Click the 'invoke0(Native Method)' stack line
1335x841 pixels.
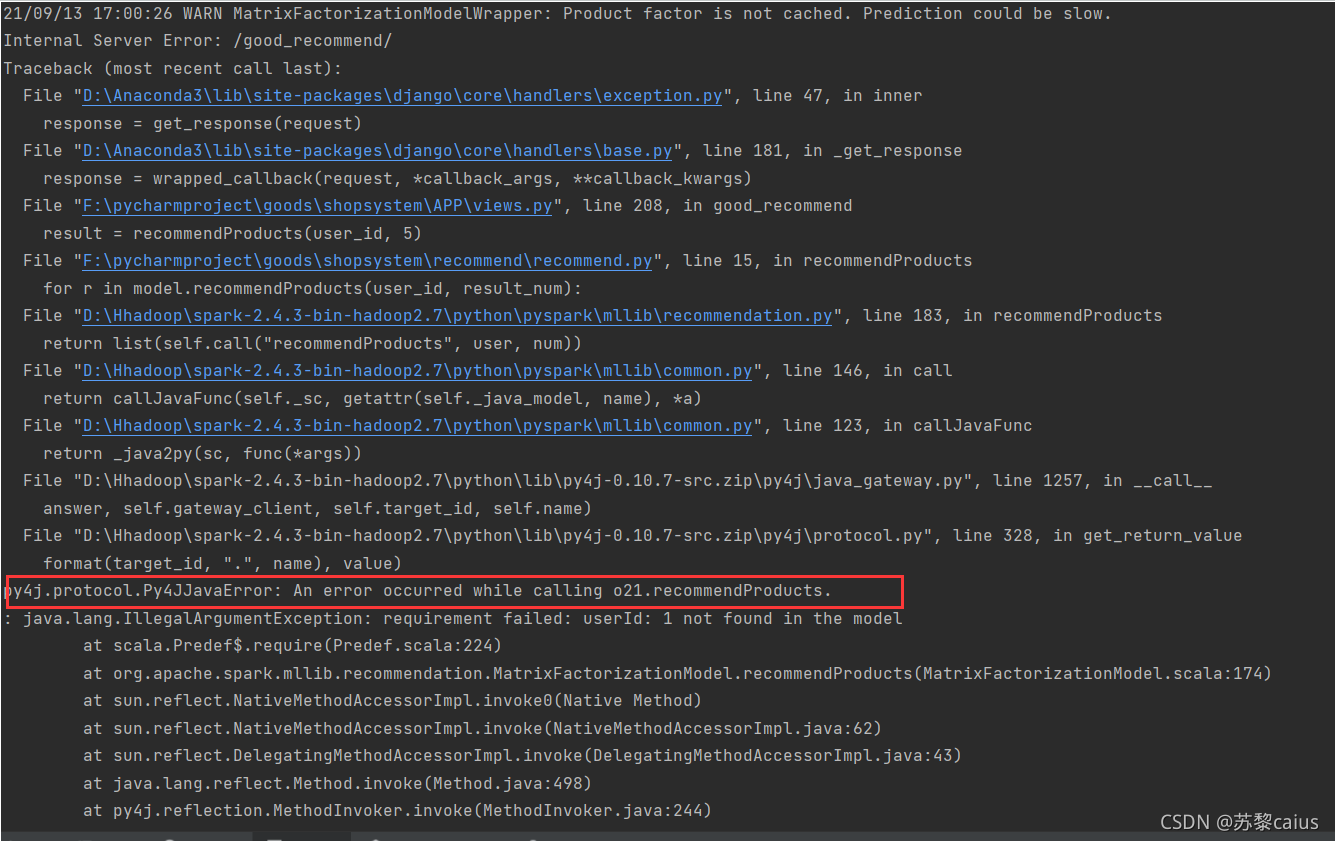coord(392,701)
